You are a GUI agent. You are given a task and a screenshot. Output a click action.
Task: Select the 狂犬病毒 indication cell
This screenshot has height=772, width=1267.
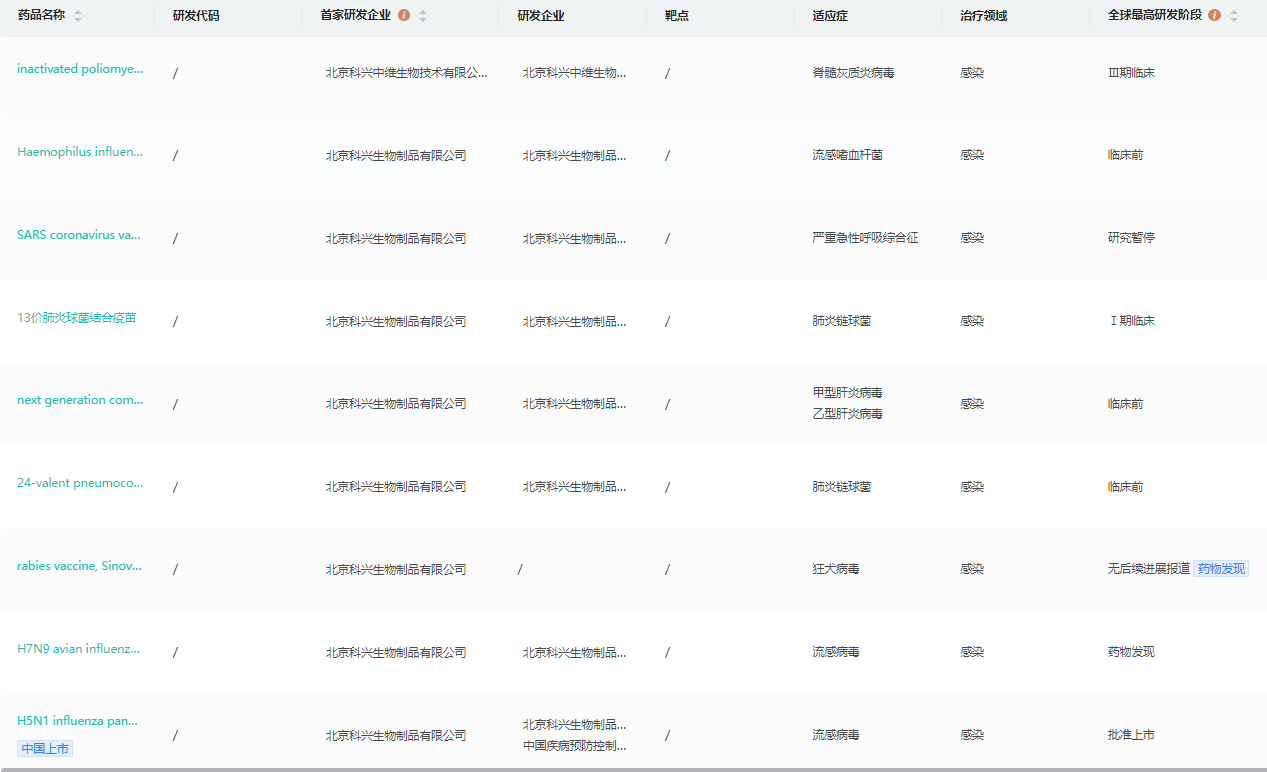[x=835, y=569]
